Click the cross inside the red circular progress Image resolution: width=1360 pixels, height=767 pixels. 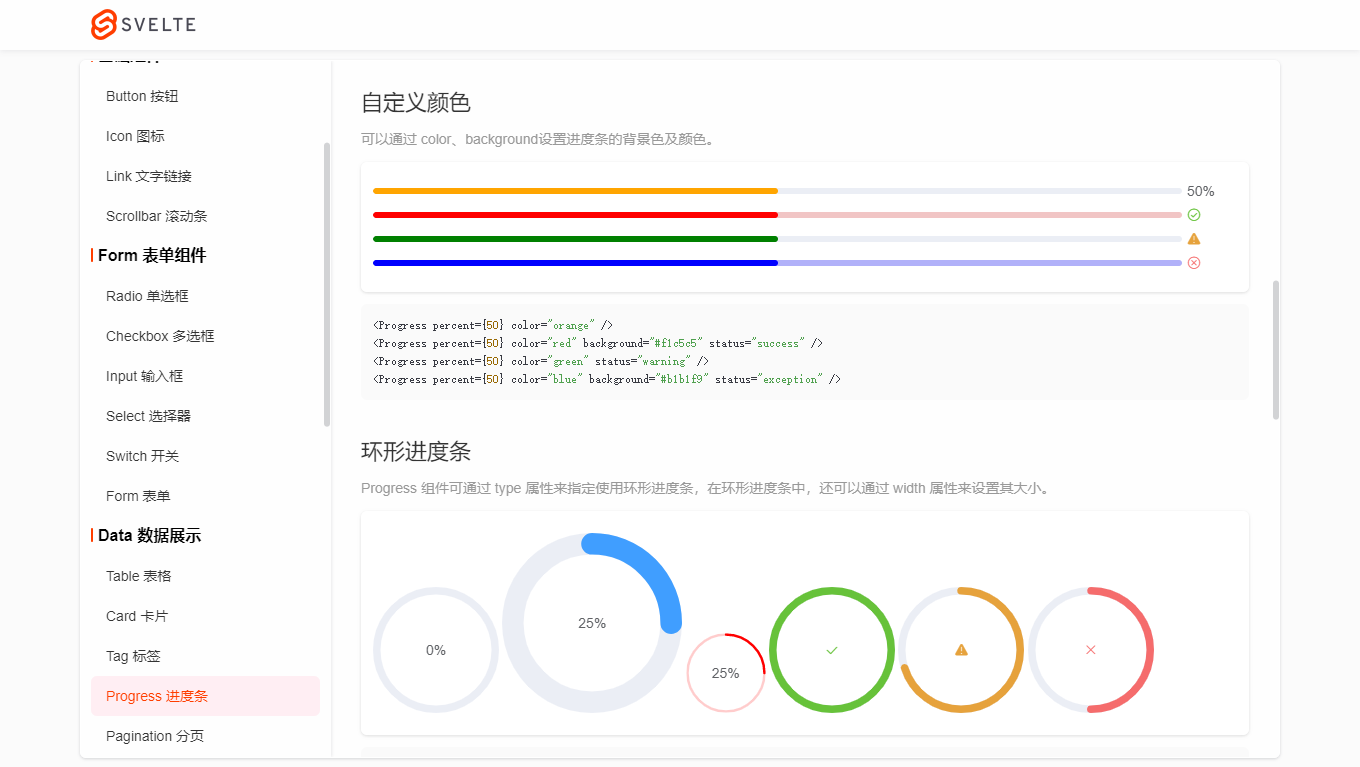1091,649
